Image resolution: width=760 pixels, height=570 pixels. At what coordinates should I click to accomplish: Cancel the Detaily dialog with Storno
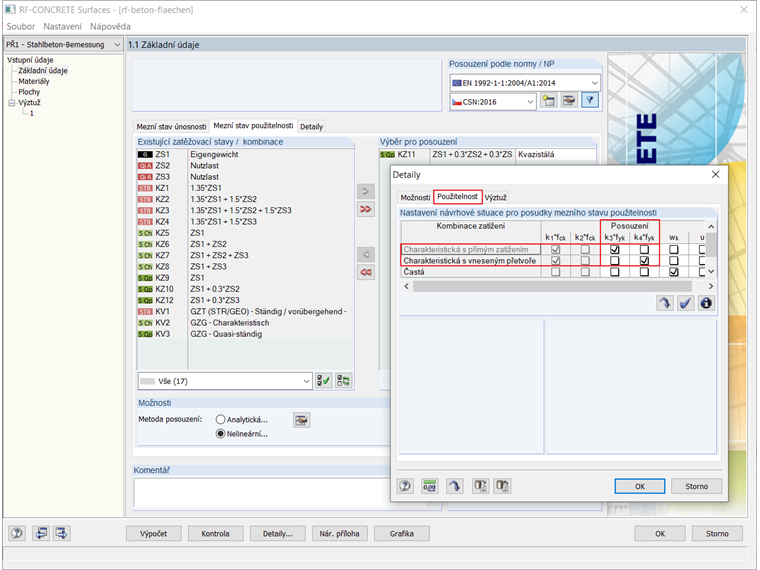pos(697,486)
